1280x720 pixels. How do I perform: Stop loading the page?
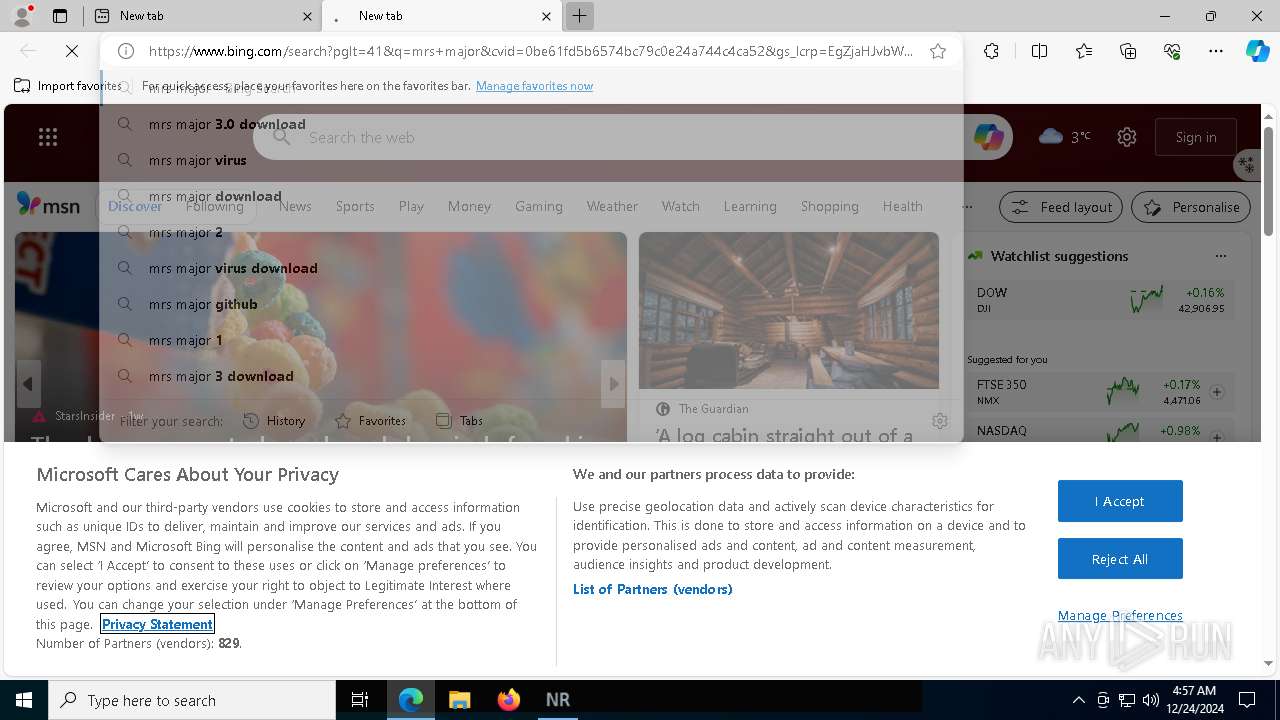pos(73,51)
